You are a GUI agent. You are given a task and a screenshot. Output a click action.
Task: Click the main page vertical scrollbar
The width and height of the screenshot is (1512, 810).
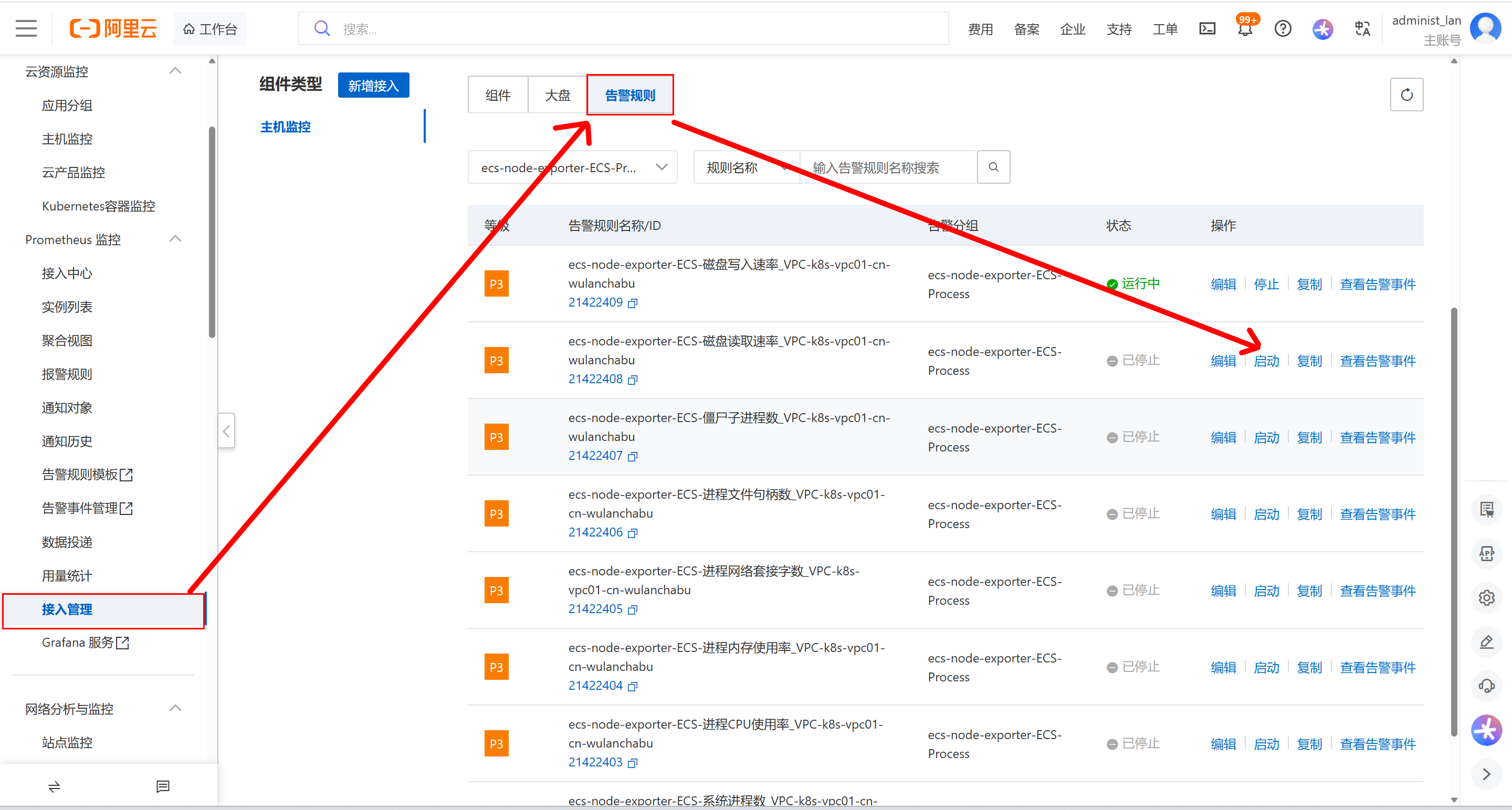1454,522
